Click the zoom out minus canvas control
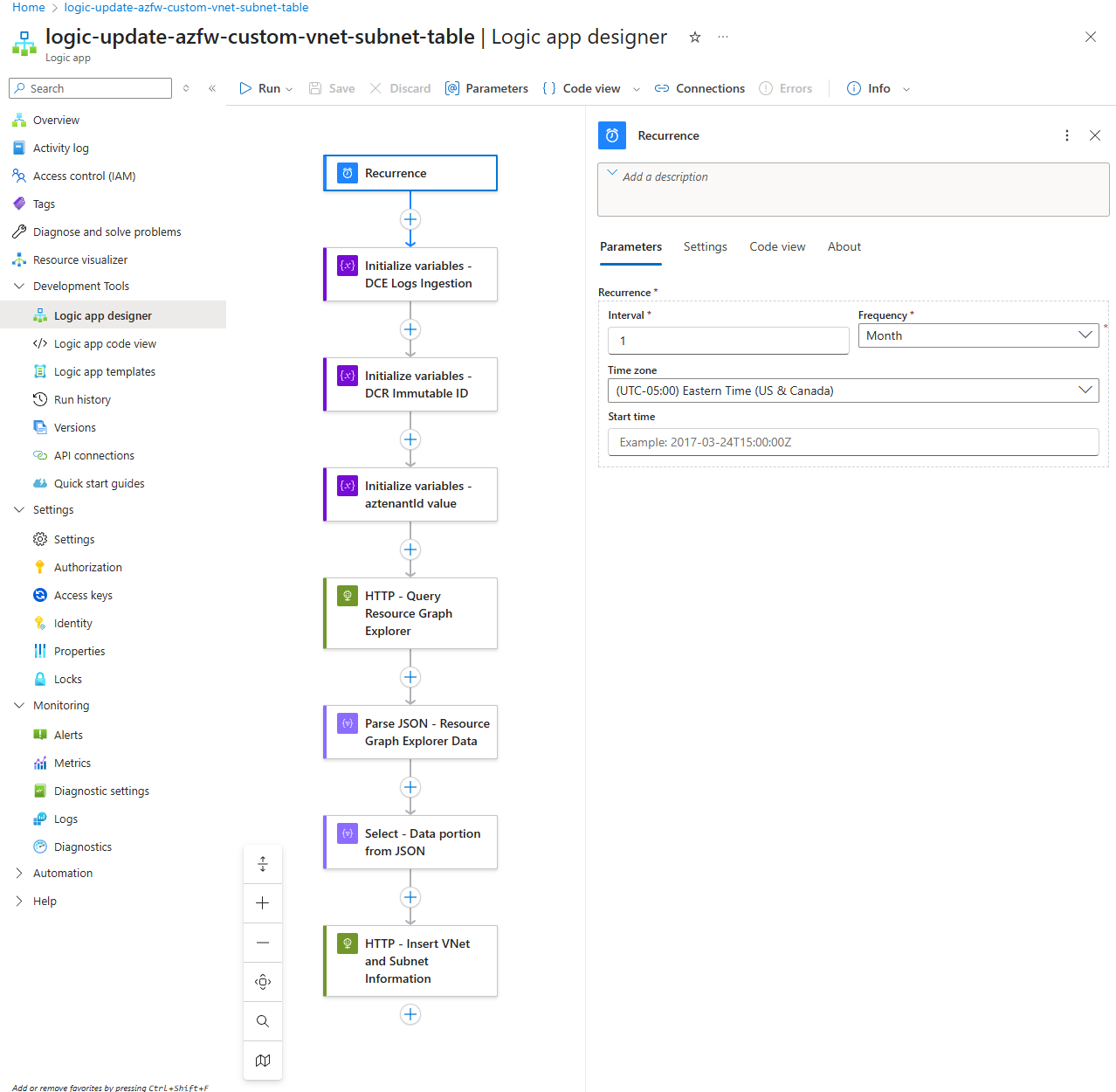Image resolution: width=1116 pixels, height=1092 pixels. tap(262, 943)
